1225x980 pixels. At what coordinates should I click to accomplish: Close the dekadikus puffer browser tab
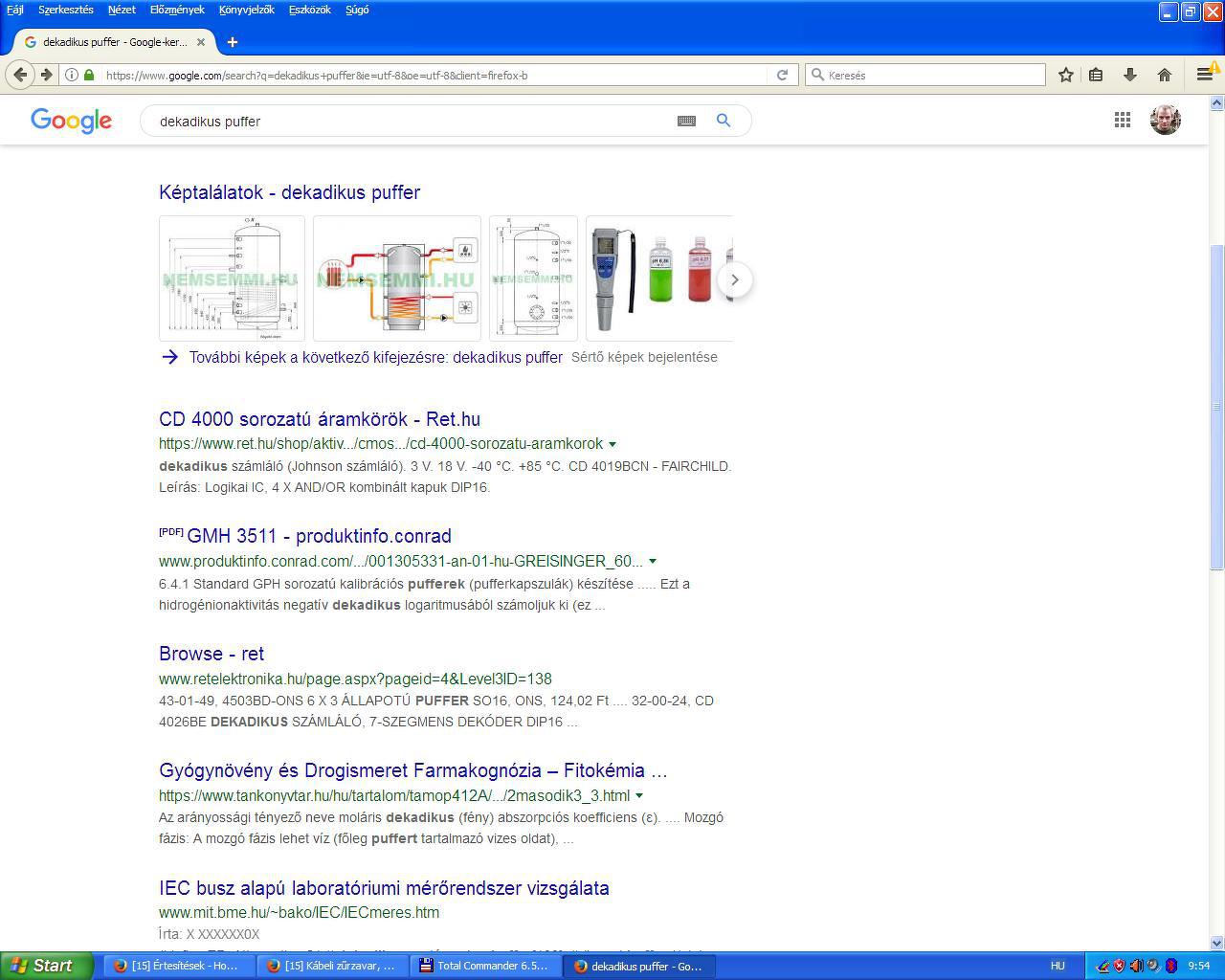[x=201, y=42]
